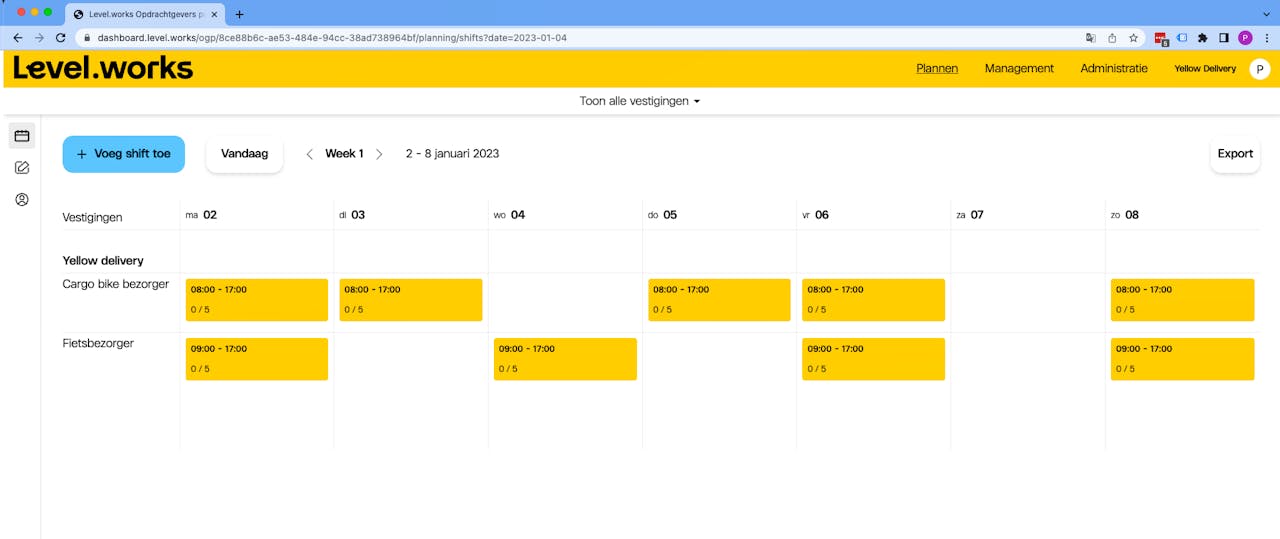This screenshot has height=539, width=1280.
Task: Go to previous week arrow
Action: [x=310, y=154]
